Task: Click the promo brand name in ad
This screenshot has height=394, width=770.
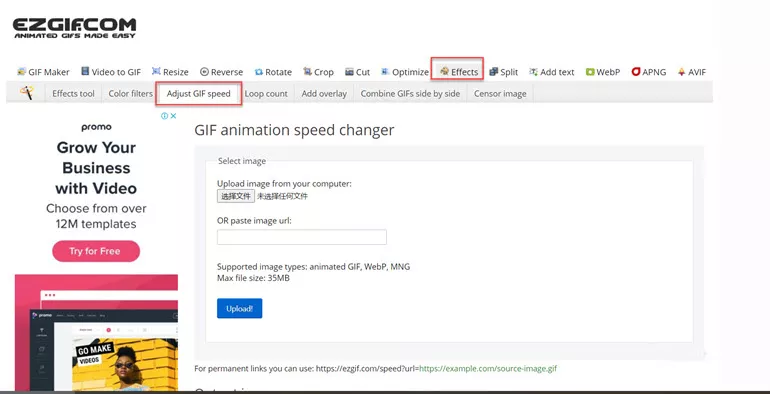Action: point(96,127)
